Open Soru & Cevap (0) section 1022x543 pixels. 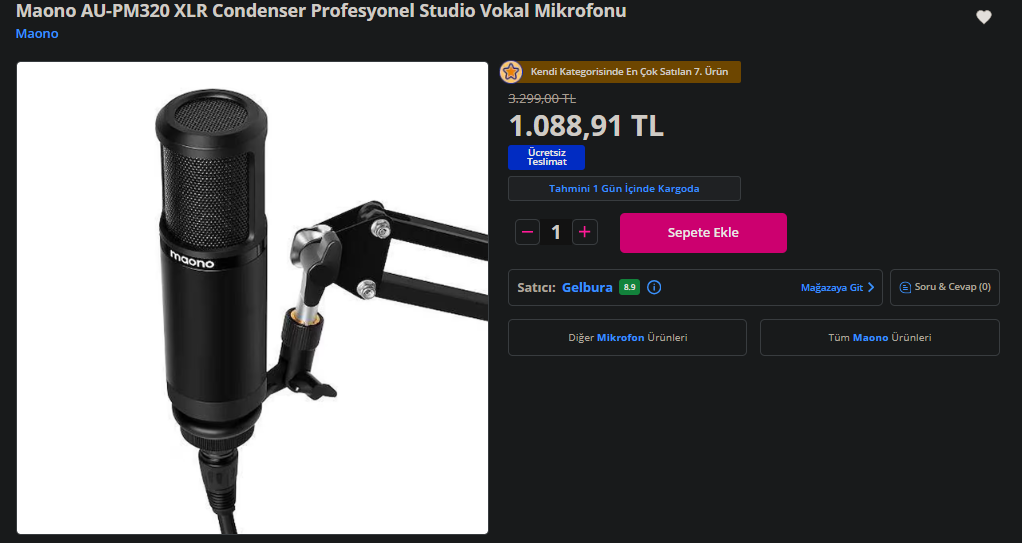(x=945, y=287)
